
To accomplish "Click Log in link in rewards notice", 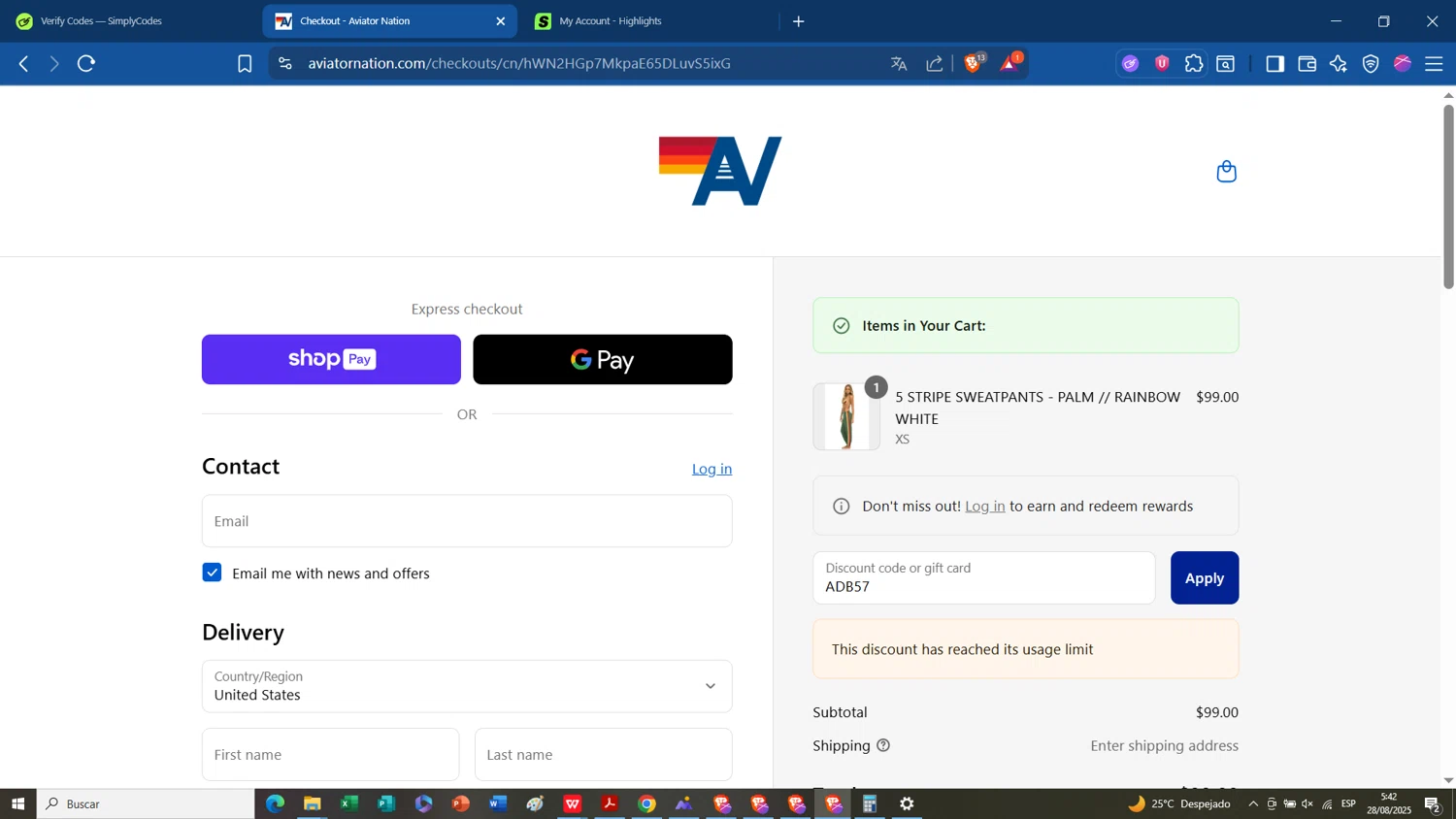I will pos(984,506).
